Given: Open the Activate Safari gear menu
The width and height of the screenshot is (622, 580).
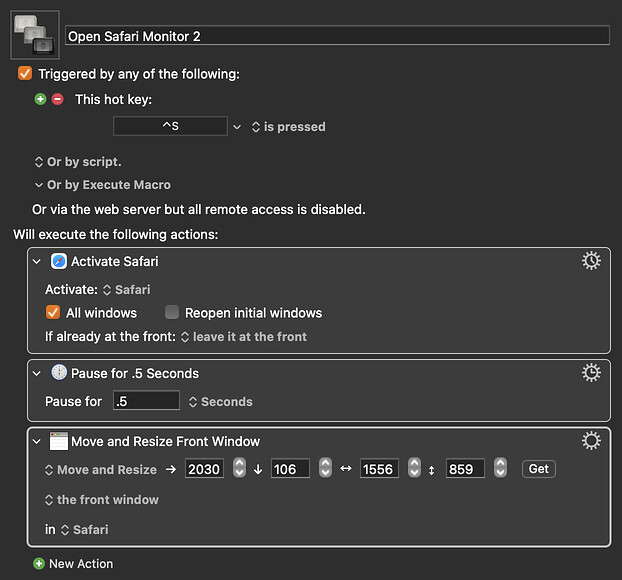Looking at the screenshot, I should point(591,261).
